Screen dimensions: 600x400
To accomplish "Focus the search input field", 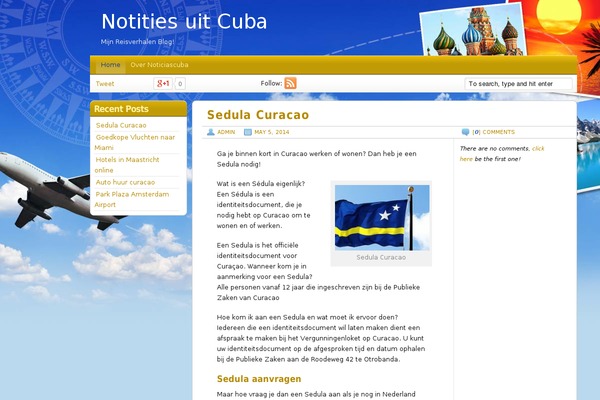I will coord(518,84).
